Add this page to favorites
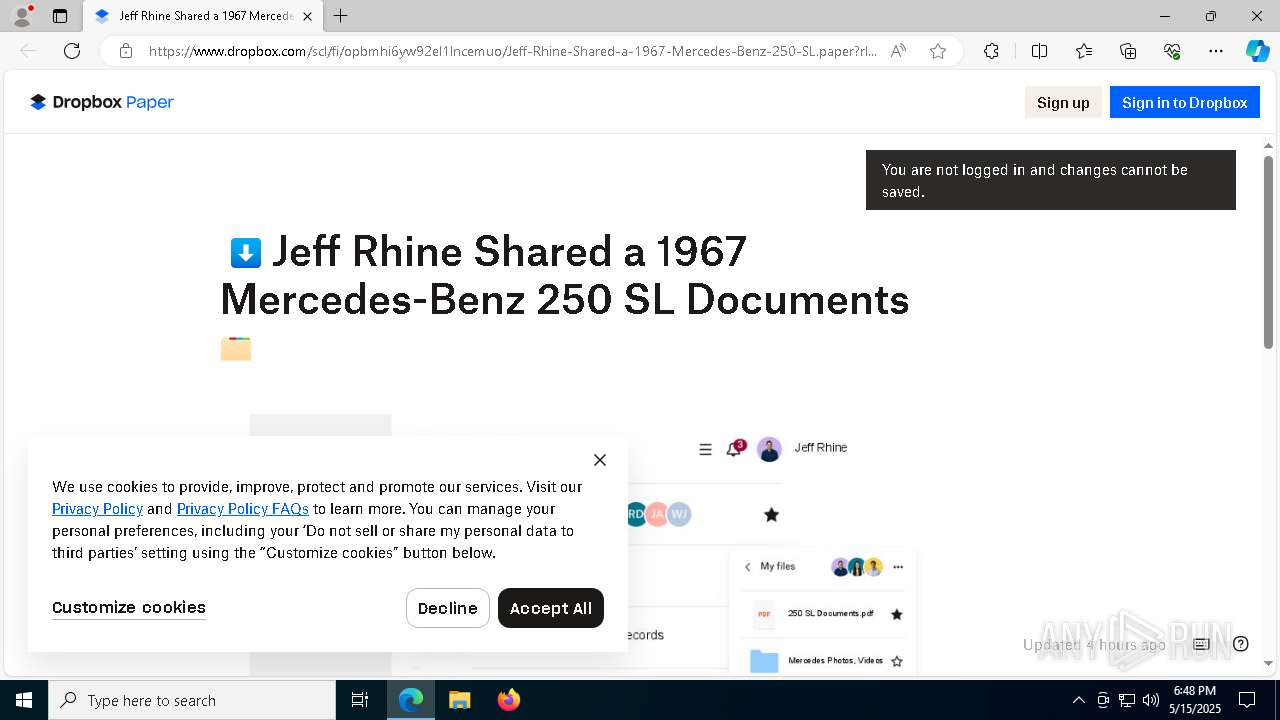 coord(938,51)
